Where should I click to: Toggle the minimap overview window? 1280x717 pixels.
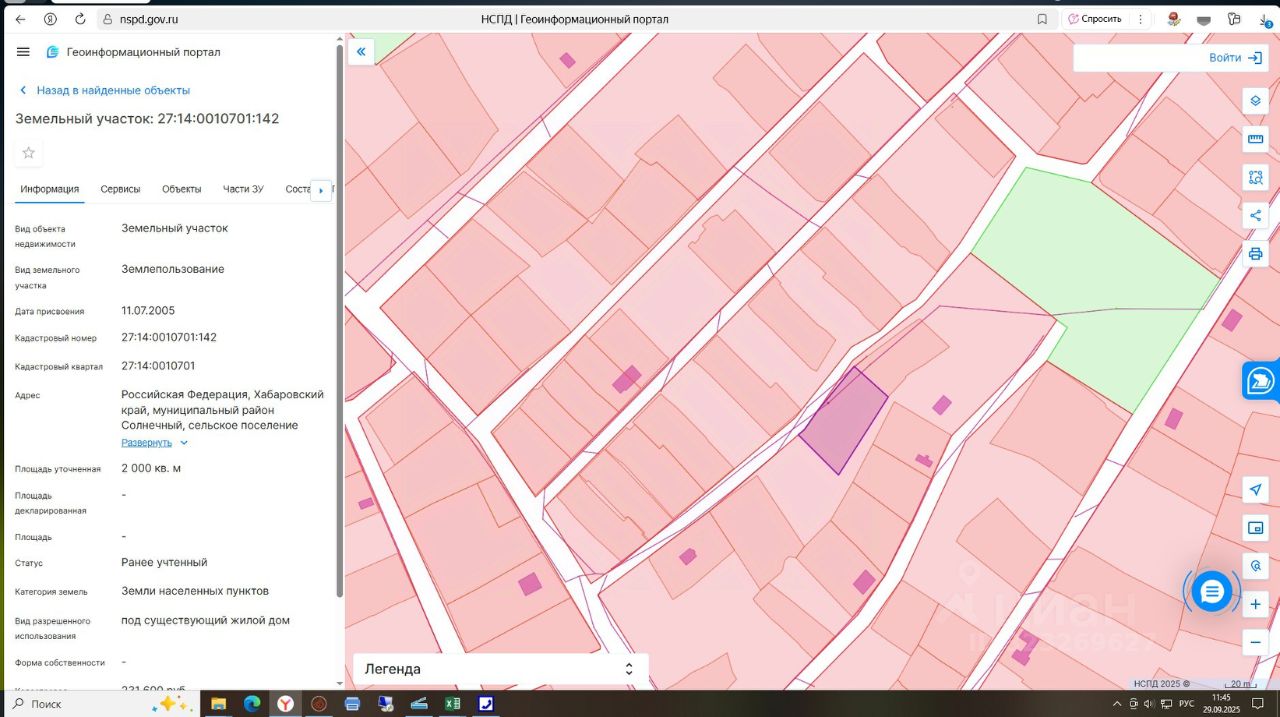1255,527
